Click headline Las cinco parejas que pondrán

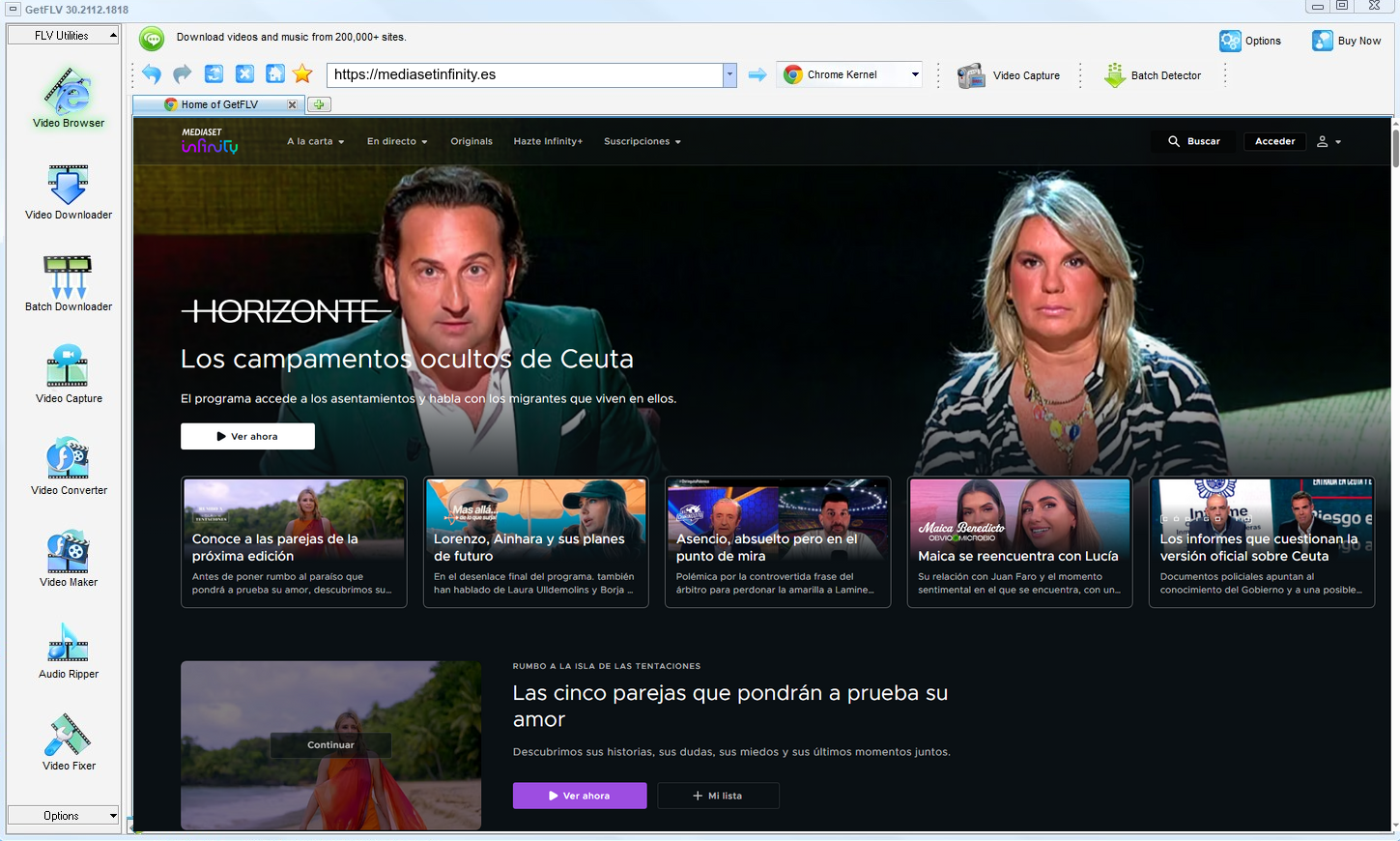tap(730, 706)
